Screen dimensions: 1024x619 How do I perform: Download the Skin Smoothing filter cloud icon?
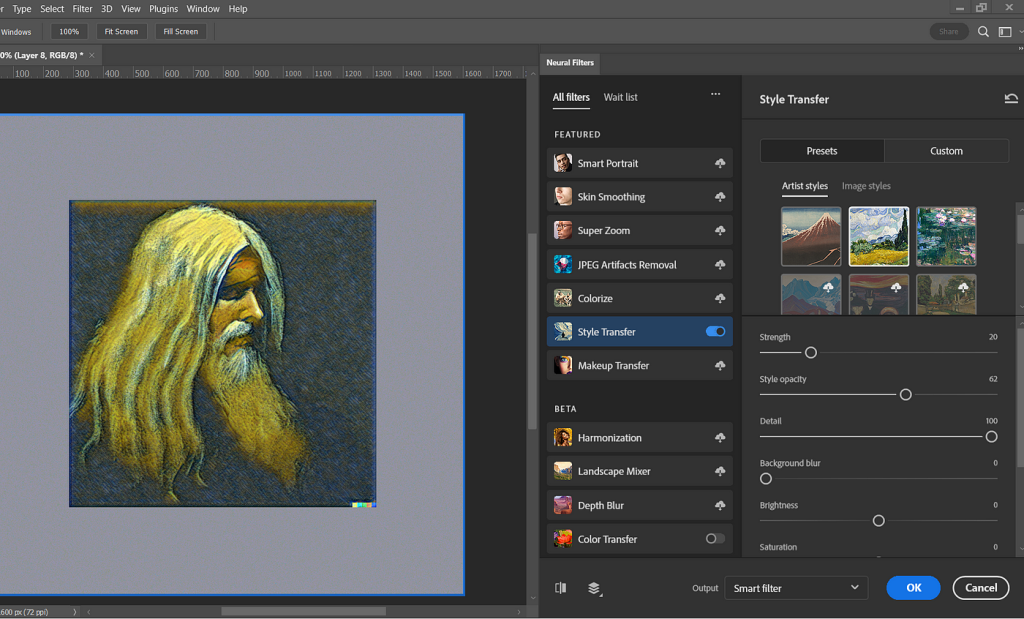(720, 197)
